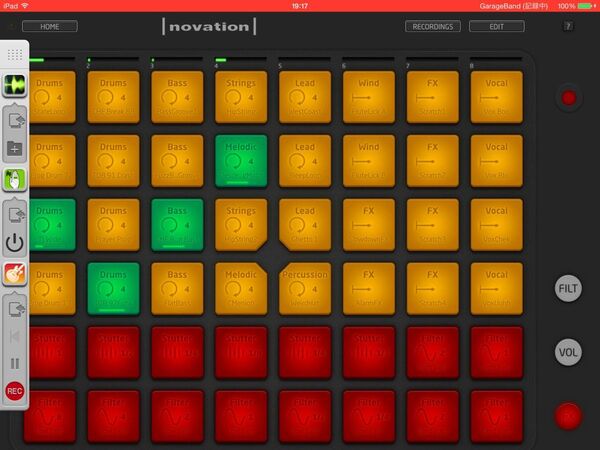The image size is (600, 450).
Task: Stop the green Drums pad in track 2
Action: pyautogui.click(x=113, y=289)
